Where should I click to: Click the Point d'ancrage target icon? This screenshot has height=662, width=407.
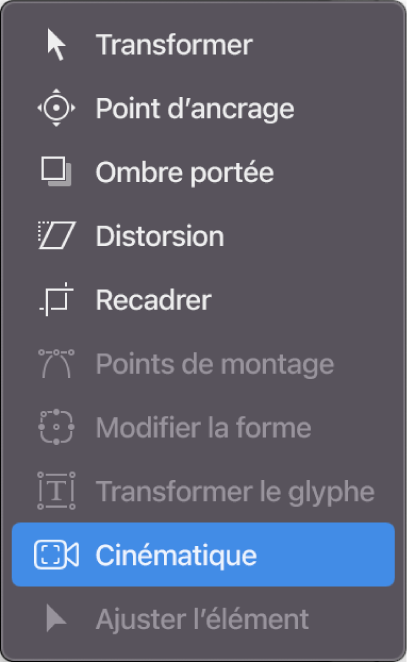click(x=56, y=108)
